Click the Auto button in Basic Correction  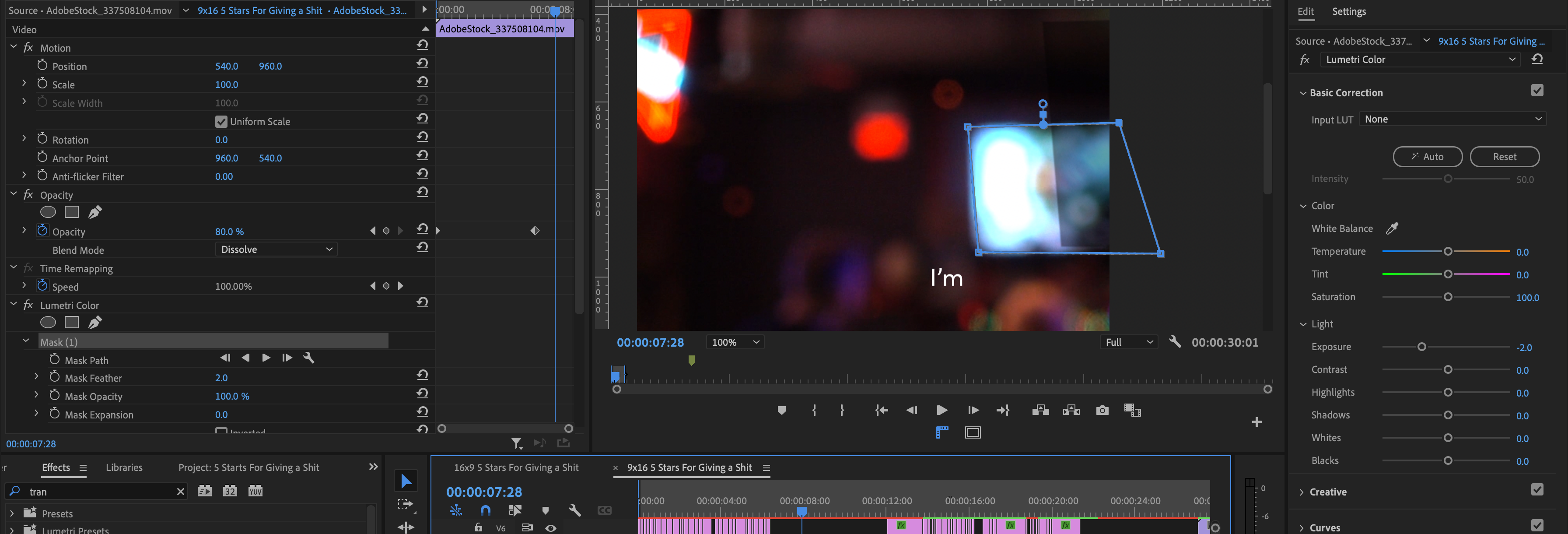pyautogui.click(x=1428, y=156)
